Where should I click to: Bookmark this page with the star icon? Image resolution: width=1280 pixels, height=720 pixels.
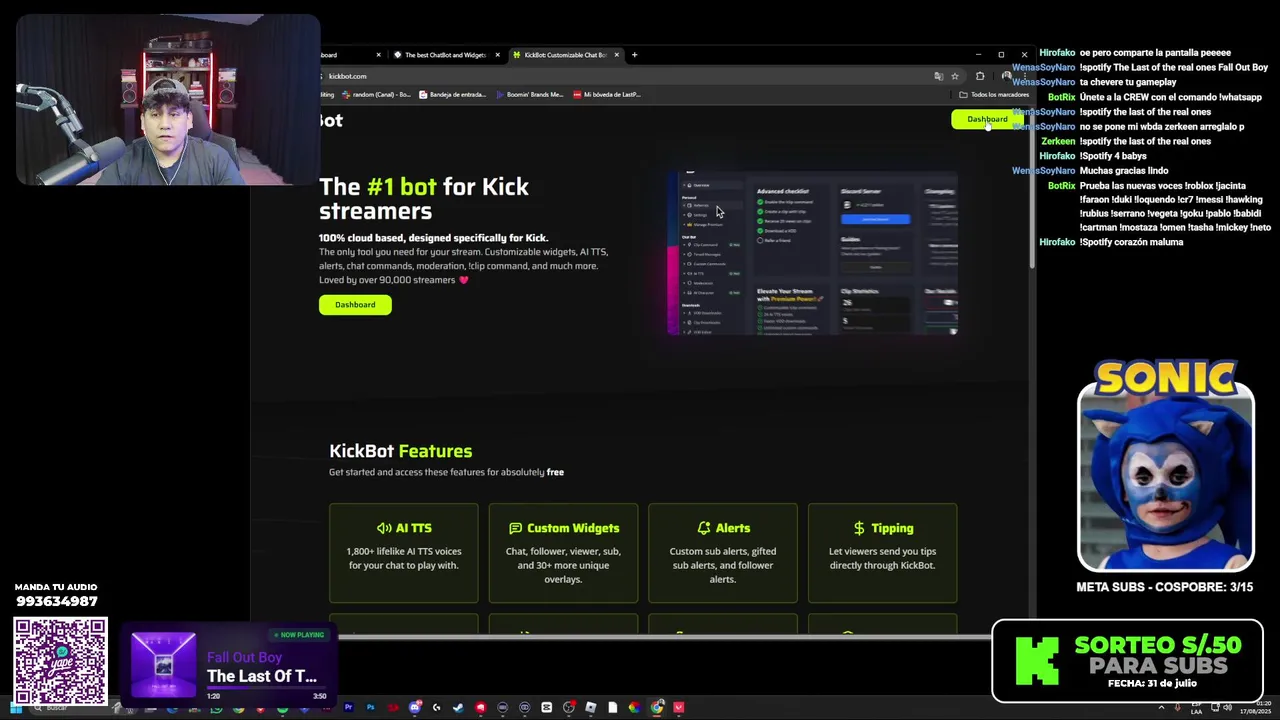click(x=955, y=76)
